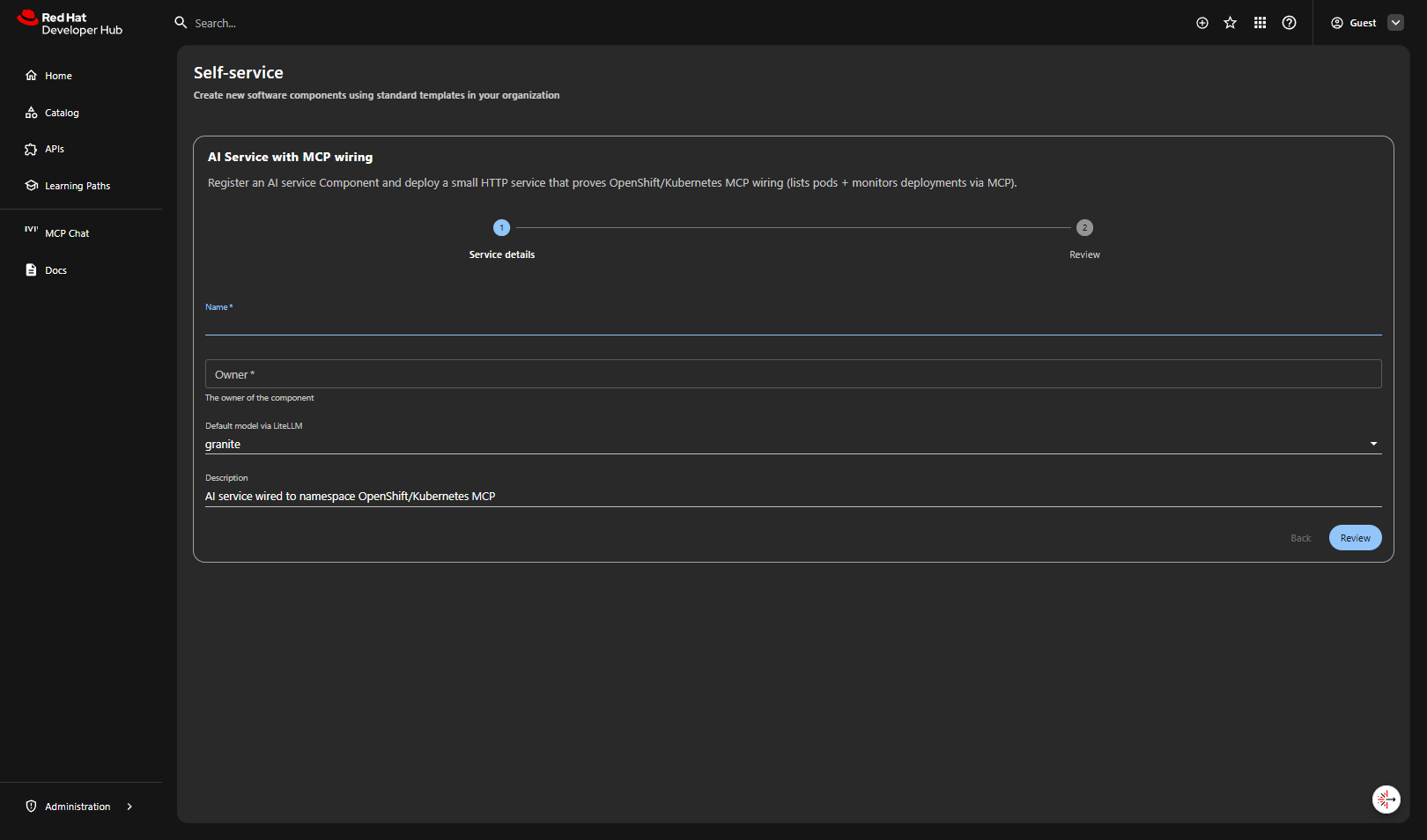The width and height of the screenshot is (1427, 840).
Task: Click the Learning Paths graduation cap icon
Action: [x=32, y=186]
